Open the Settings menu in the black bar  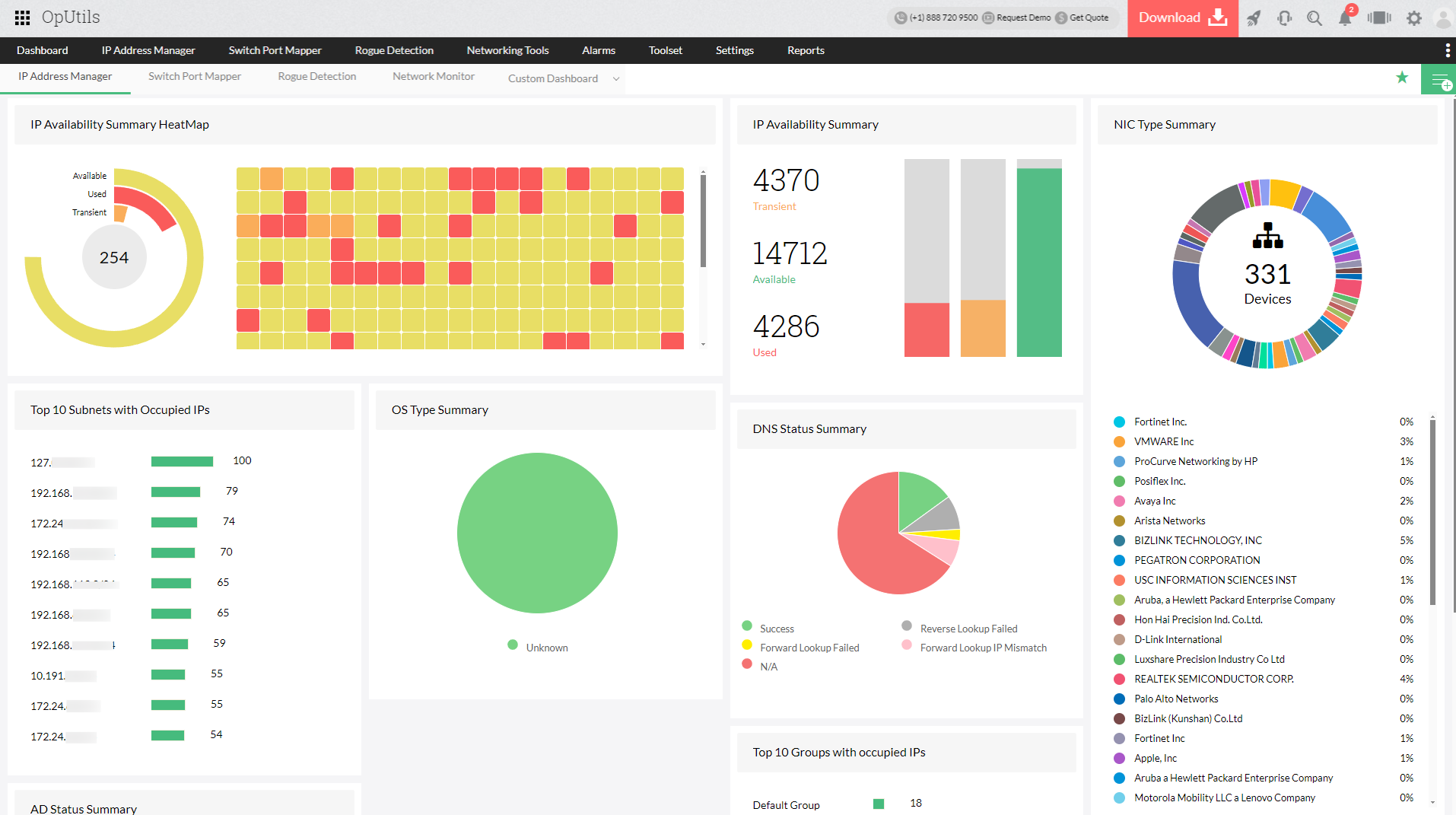735,50
